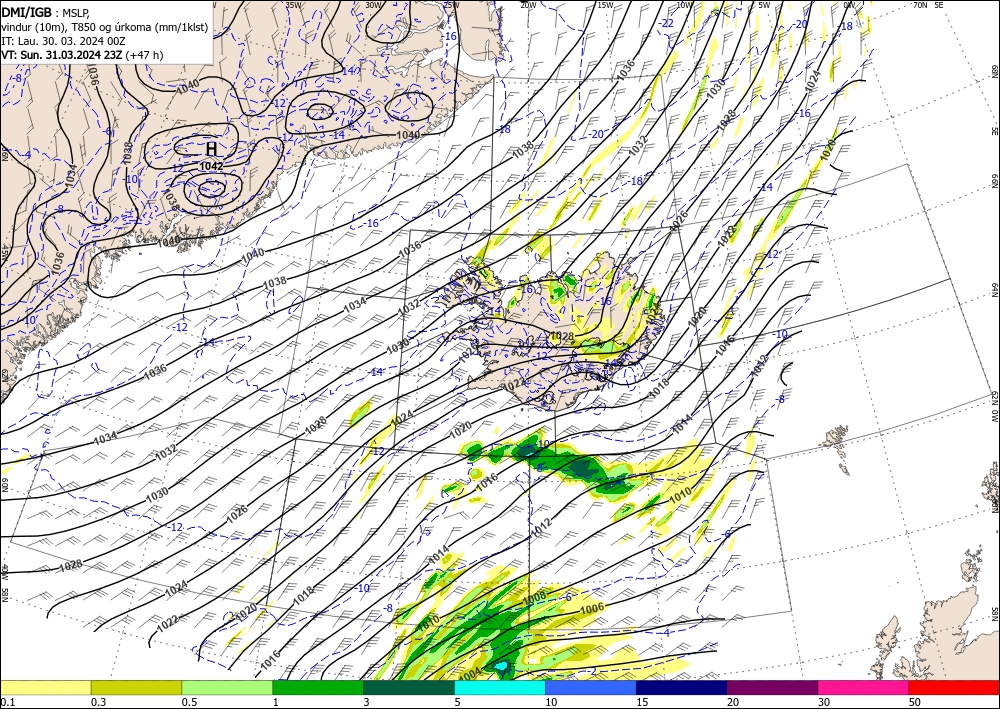Select the red 50+ mm legend swatch
The image size is (1000, 709).
(954, 687)
